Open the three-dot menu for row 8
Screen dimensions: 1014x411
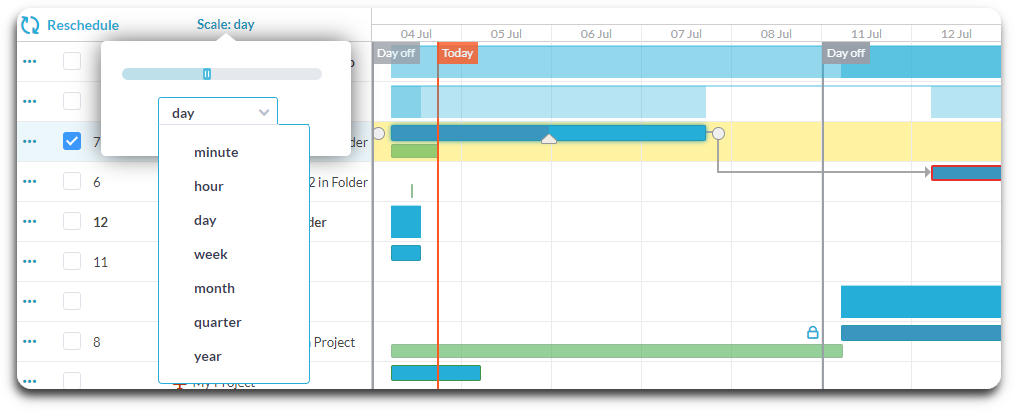pyautogui.click(x=30, y=342)
